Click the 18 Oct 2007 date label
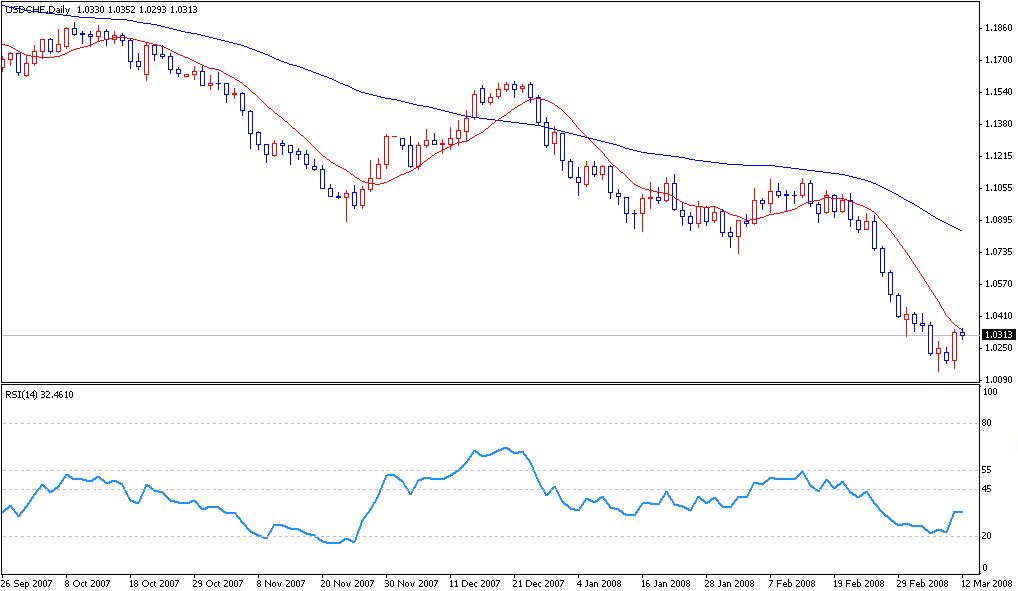This screenshot has height=591, width=1018. [154, 583]
